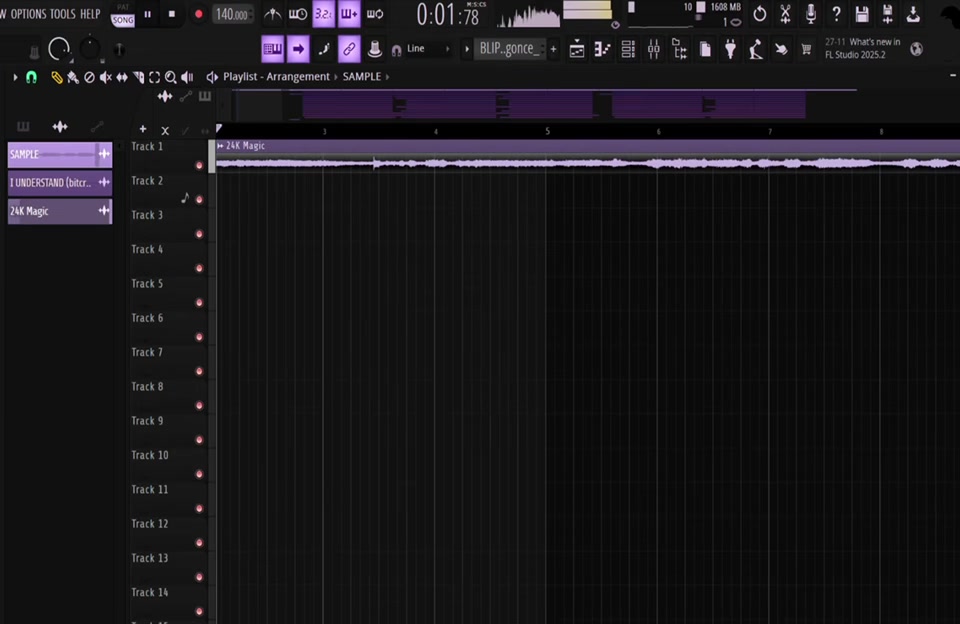Expand the arrow after SAMPLE breadcrumb
The height and width of the screenshot is (624, 960).
[388, 77]
